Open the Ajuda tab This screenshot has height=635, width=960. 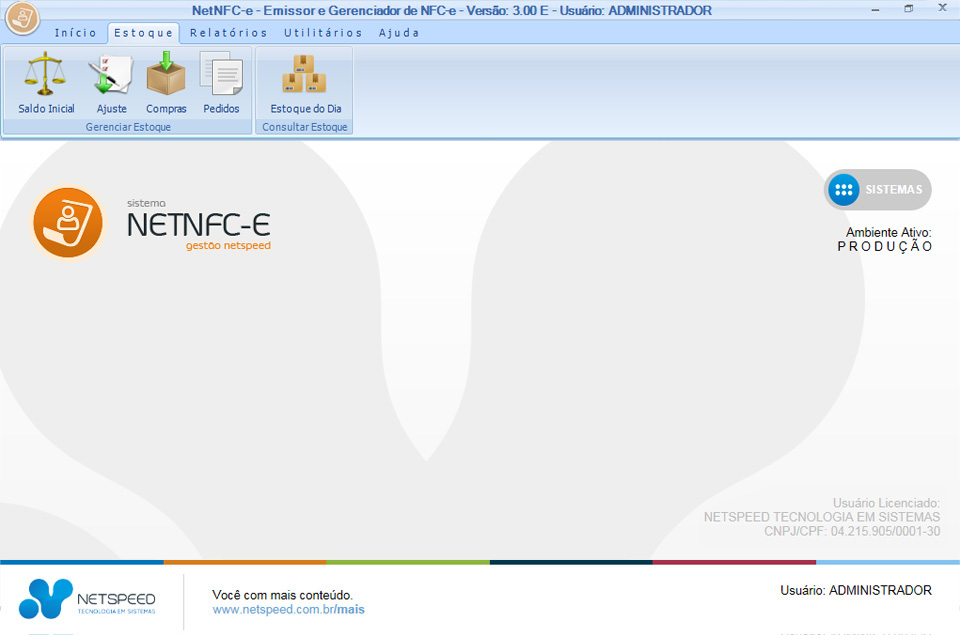coord(399,33)
